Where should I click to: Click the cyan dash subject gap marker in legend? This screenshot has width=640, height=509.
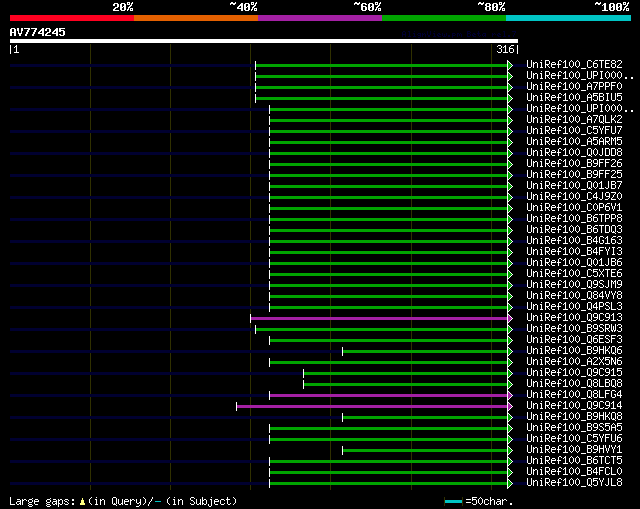(158, 501)
